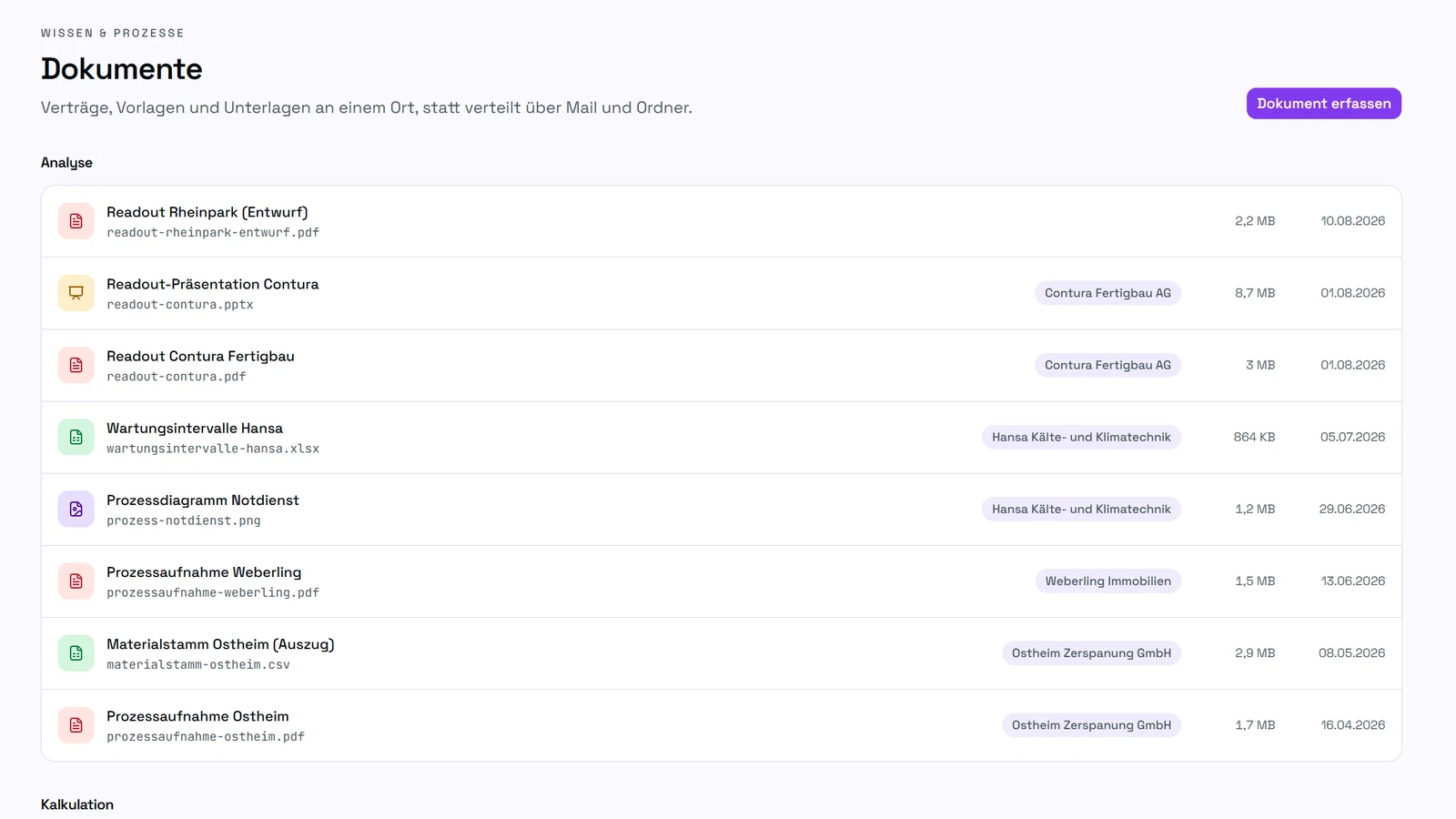Click the CSV icon for Materialstamm Ostheim
1456x819 pixels.
(76, 652)
